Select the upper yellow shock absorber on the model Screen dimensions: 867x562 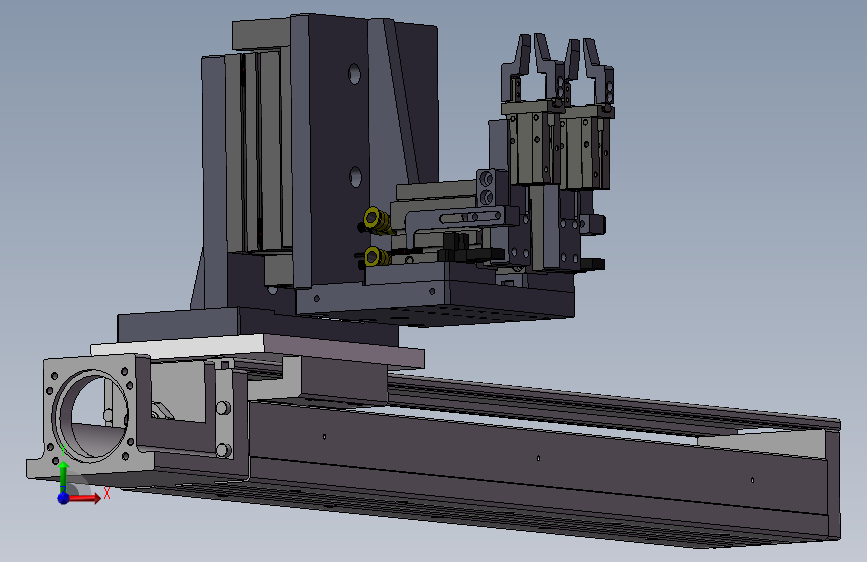point(378,220)
